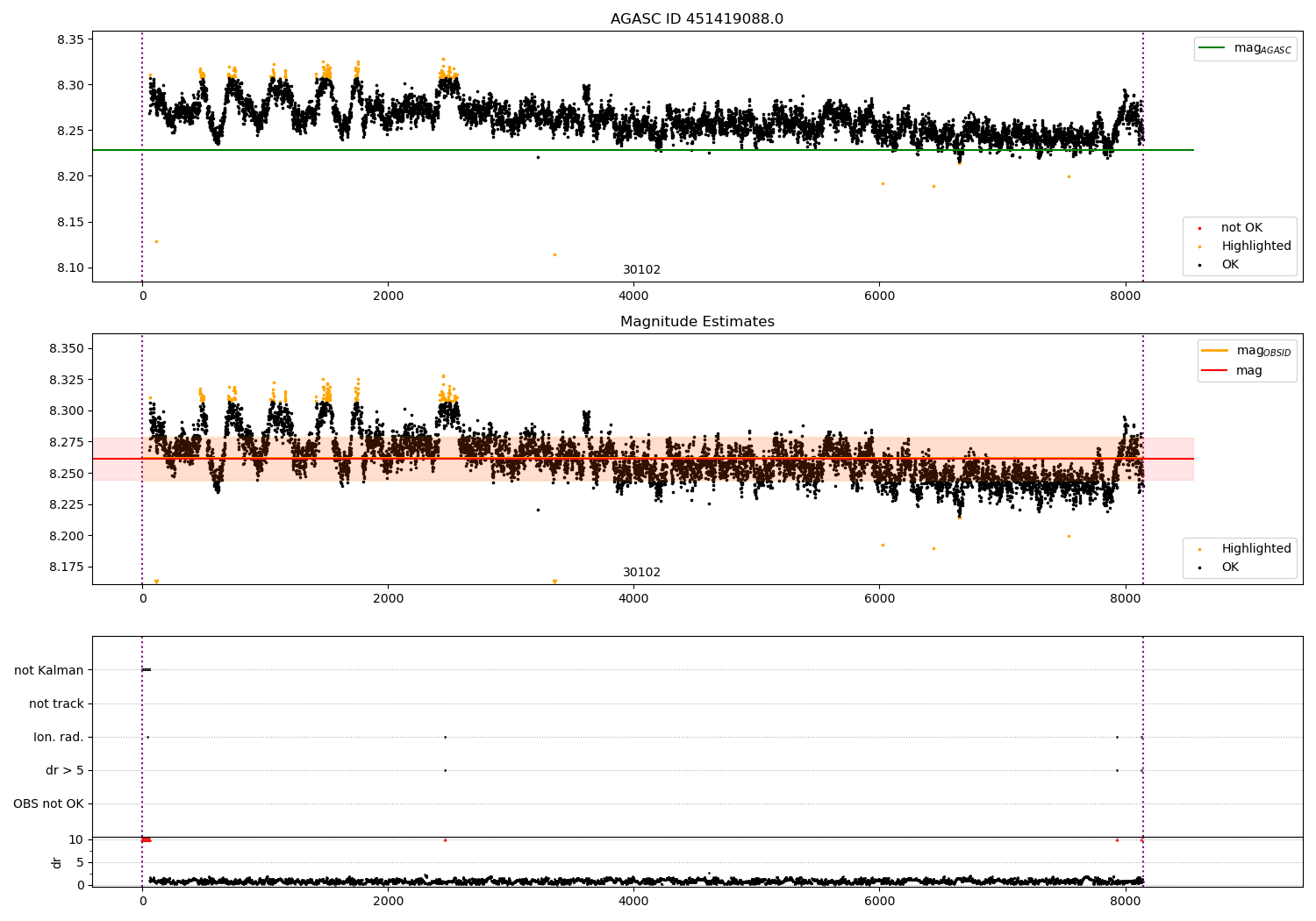Click the red dr marker near x=2450
Viewport: 1316px width, 921px height.
(445, 839)
